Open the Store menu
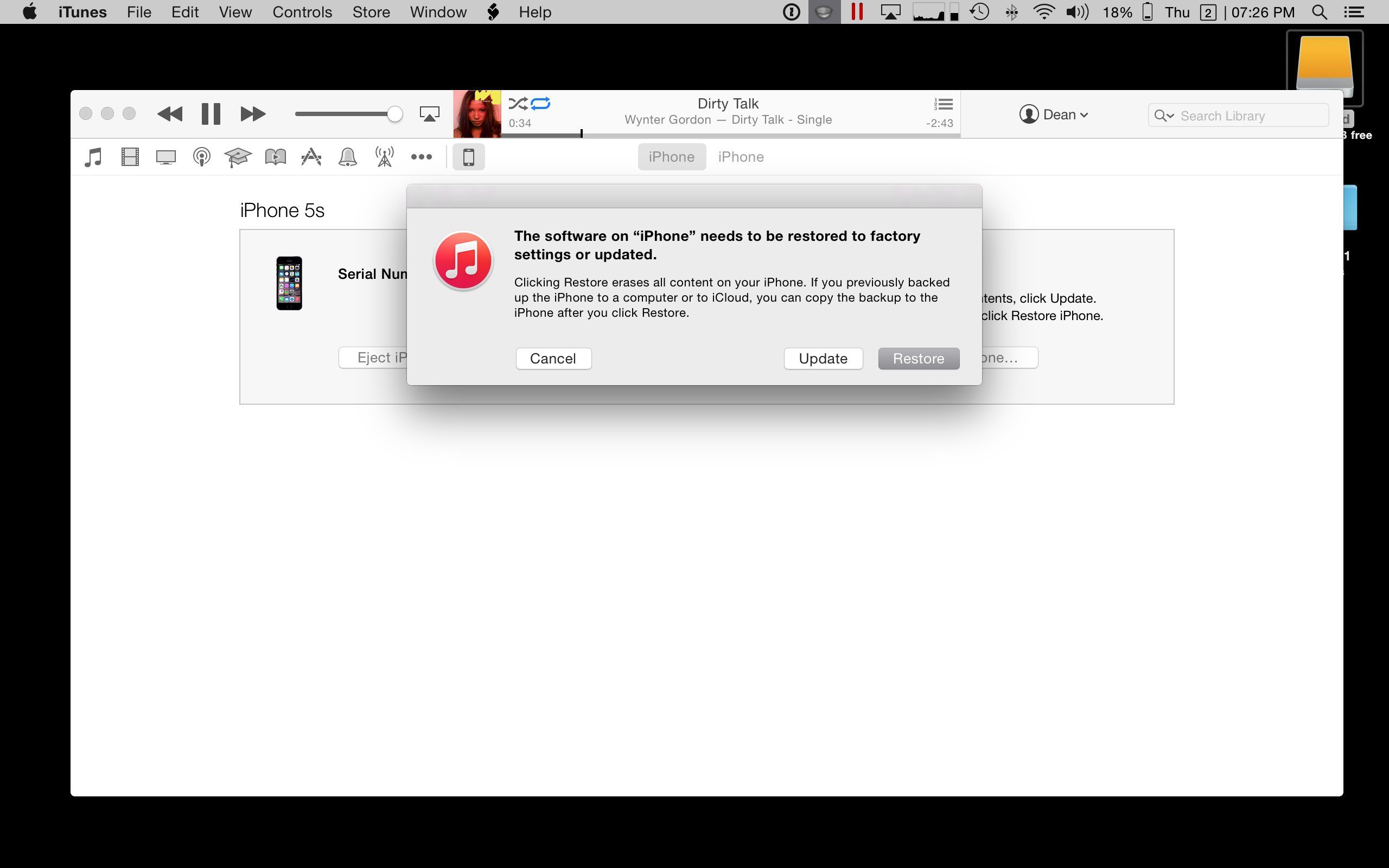The width and height of the screenshot is (1389, 868). click(x=371, y=12)
